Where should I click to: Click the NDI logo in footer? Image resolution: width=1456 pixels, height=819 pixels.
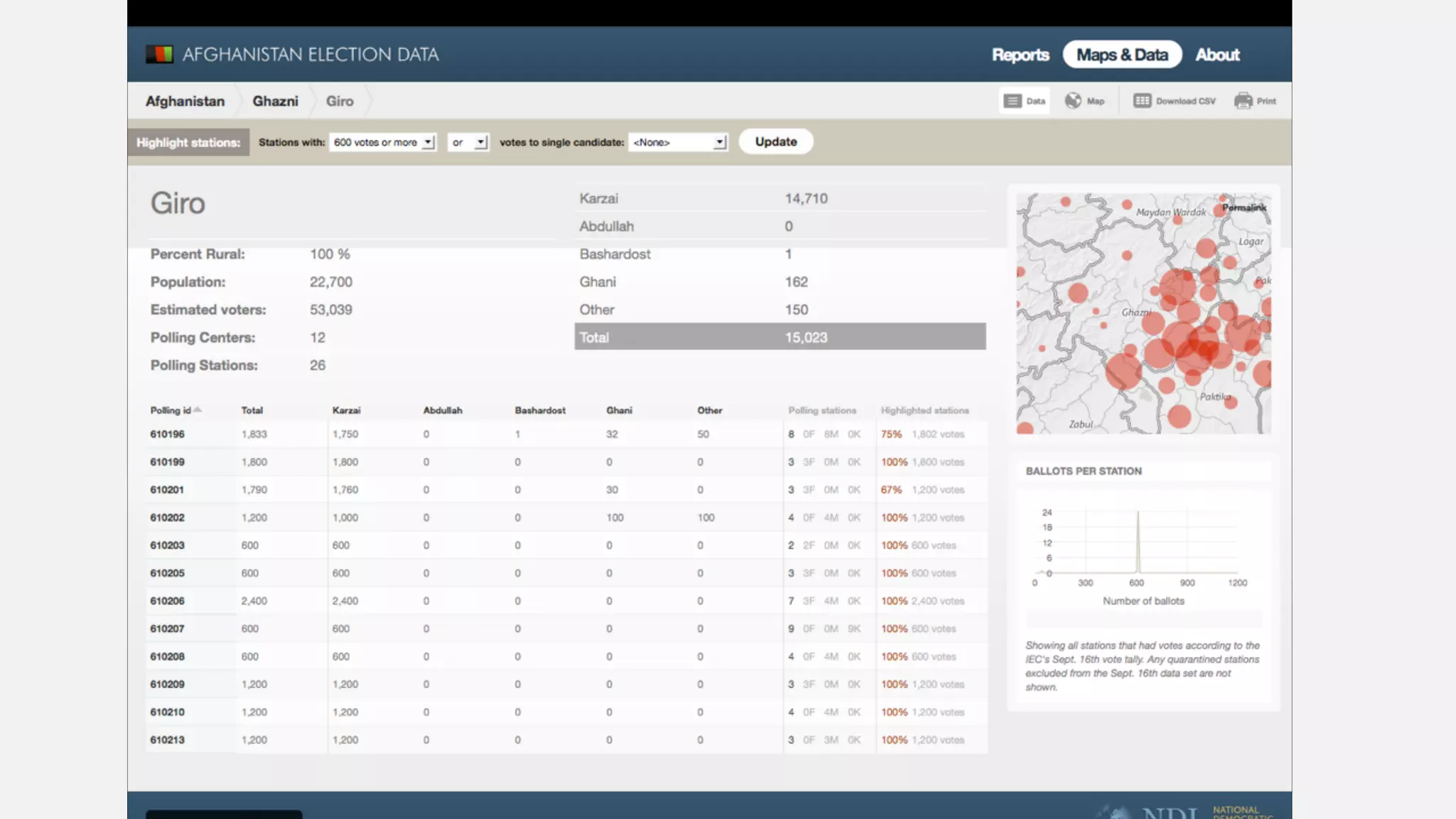coord(1169,812)
